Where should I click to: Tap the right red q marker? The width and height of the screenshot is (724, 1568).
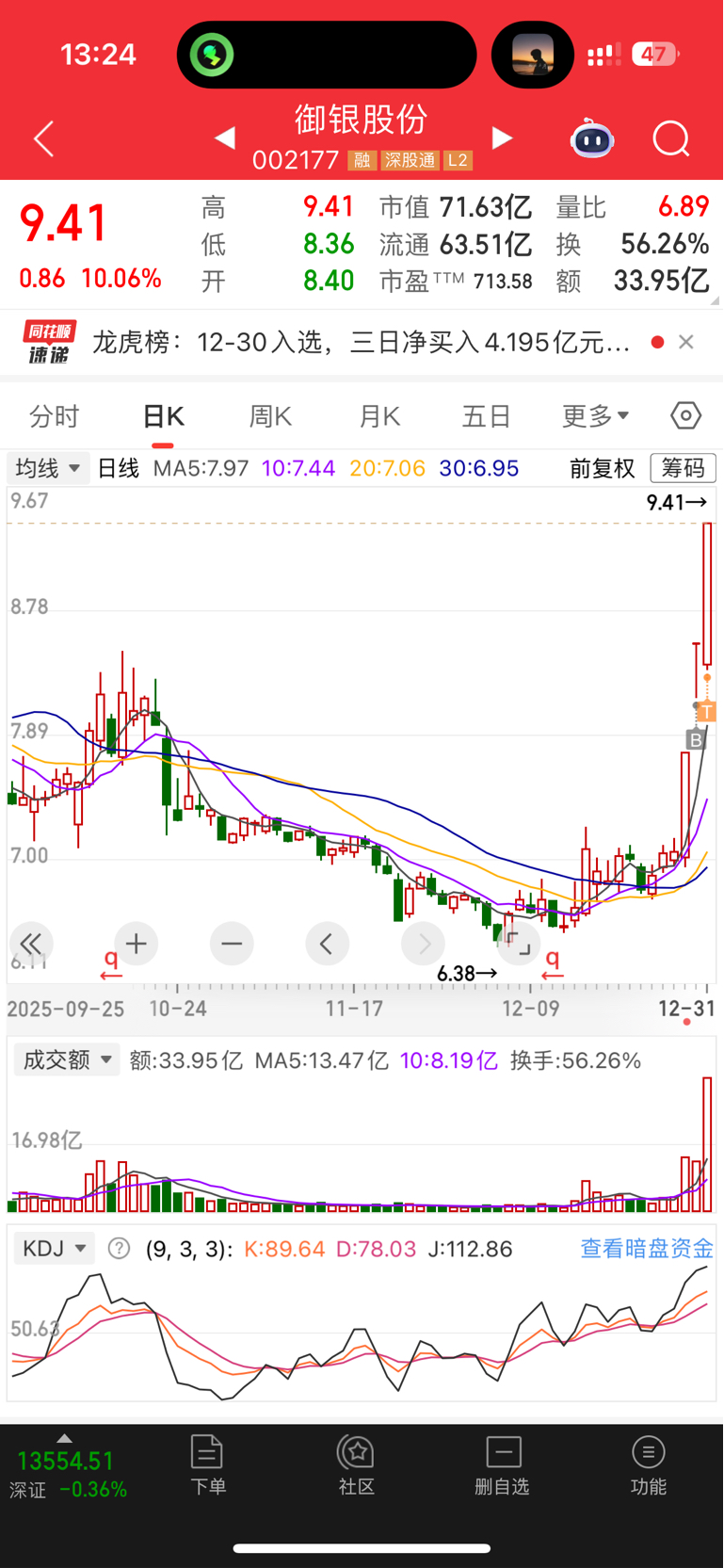[553, 962]
